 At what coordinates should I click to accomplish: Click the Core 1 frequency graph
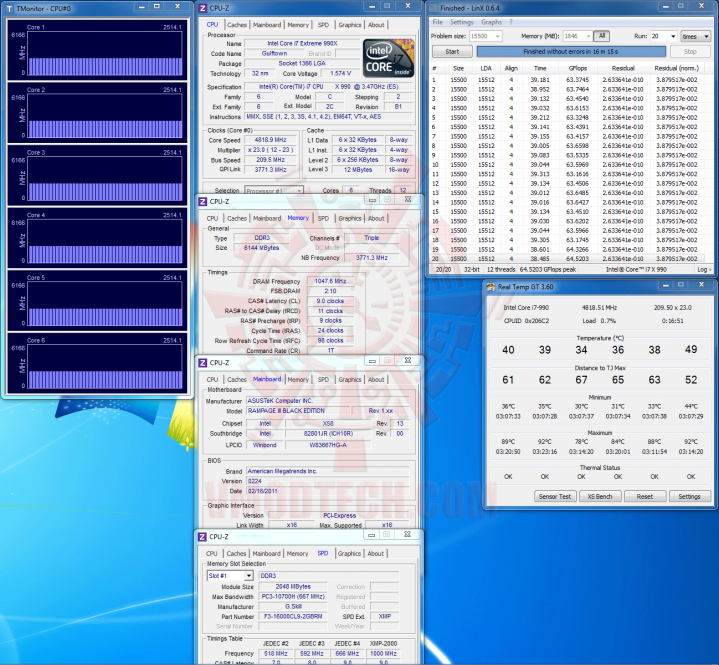point(105,54)
